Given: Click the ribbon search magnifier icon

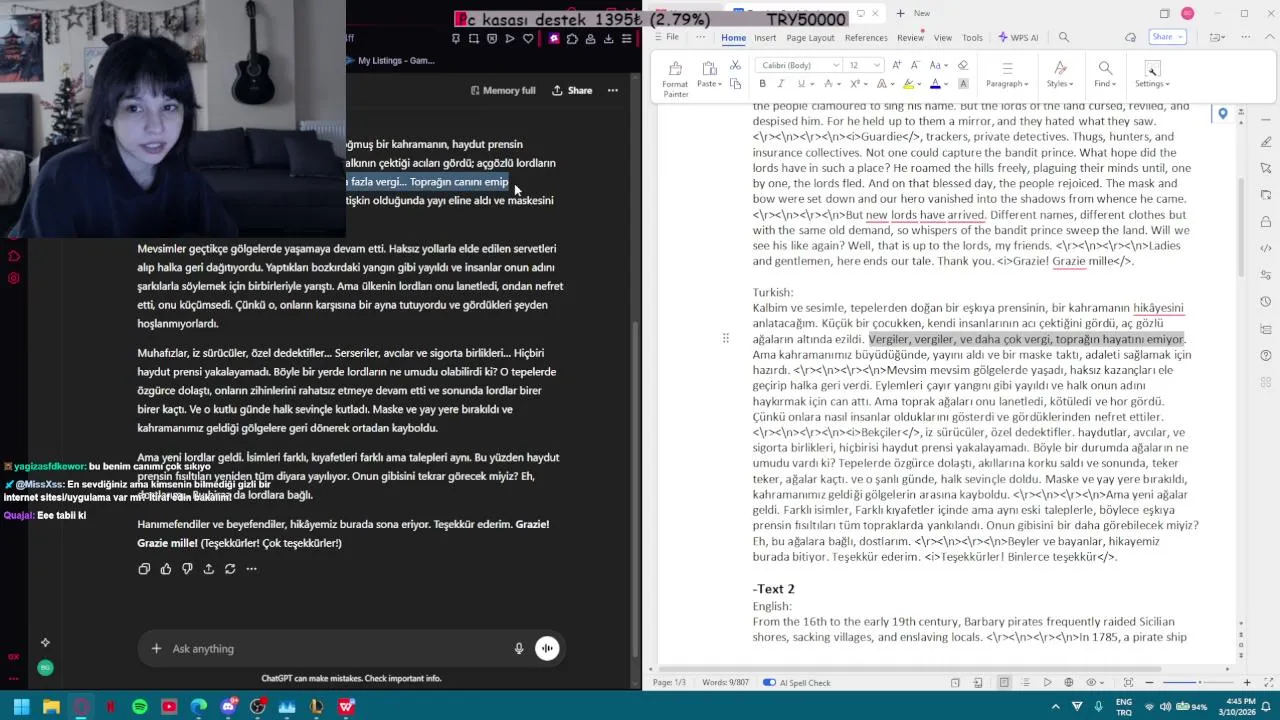Looking at the screenshot, I should pos(1064,37).
